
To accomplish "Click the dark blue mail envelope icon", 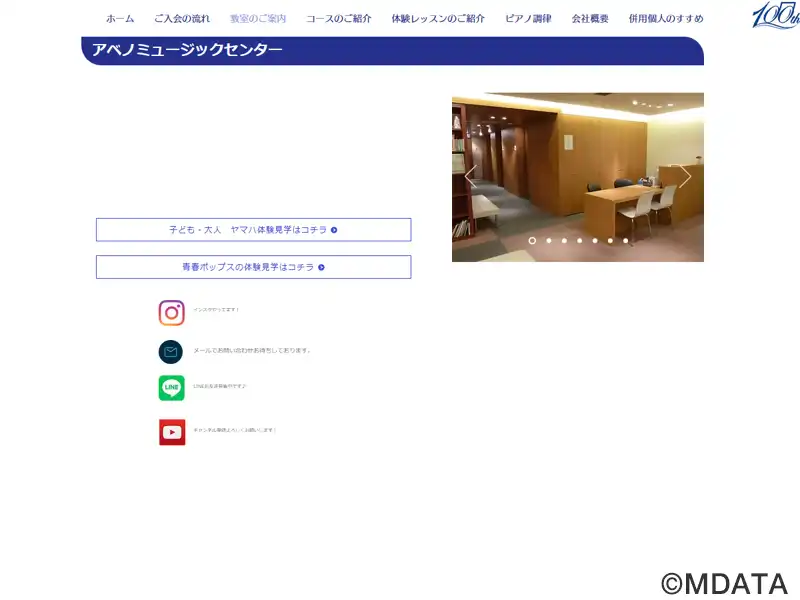I will pyautogui.click(x=171, y=352).
